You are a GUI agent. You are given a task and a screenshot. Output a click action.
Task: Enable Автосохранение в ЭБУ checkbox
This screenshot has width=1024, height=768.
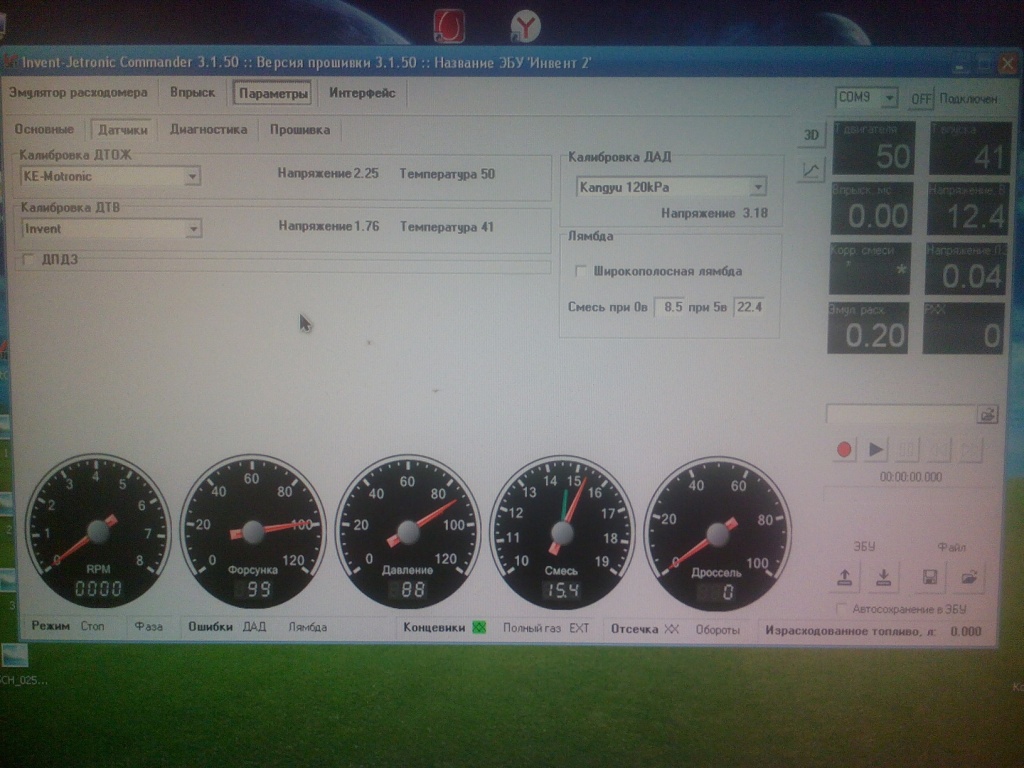[842, 609]
